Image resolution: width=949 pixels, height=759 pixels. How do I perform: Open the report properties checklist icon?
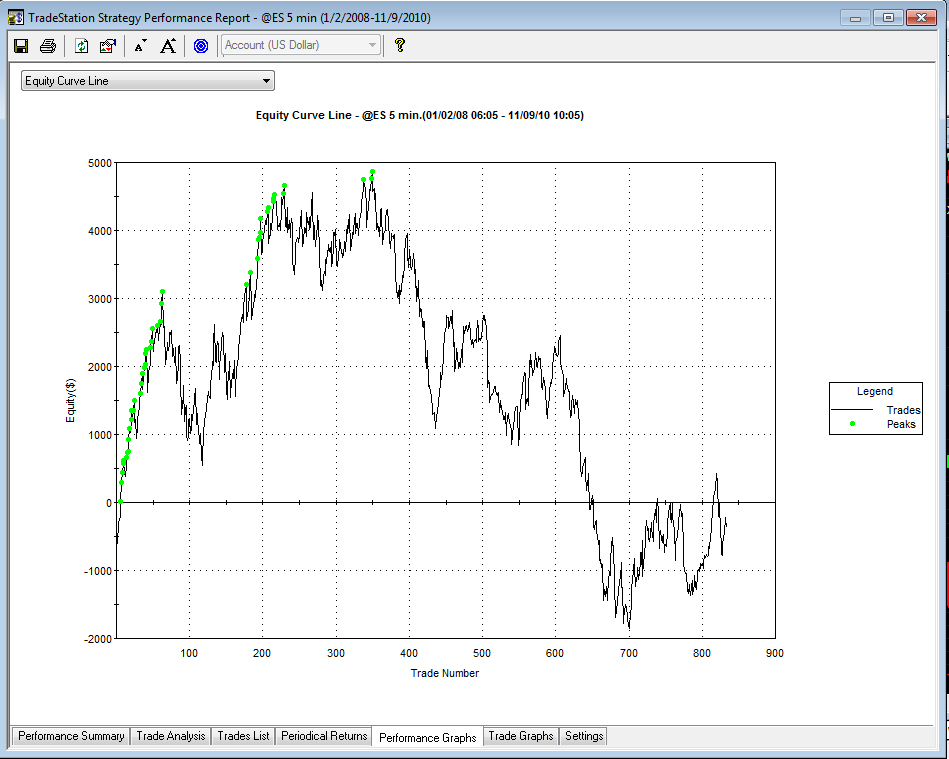(108, 45)
